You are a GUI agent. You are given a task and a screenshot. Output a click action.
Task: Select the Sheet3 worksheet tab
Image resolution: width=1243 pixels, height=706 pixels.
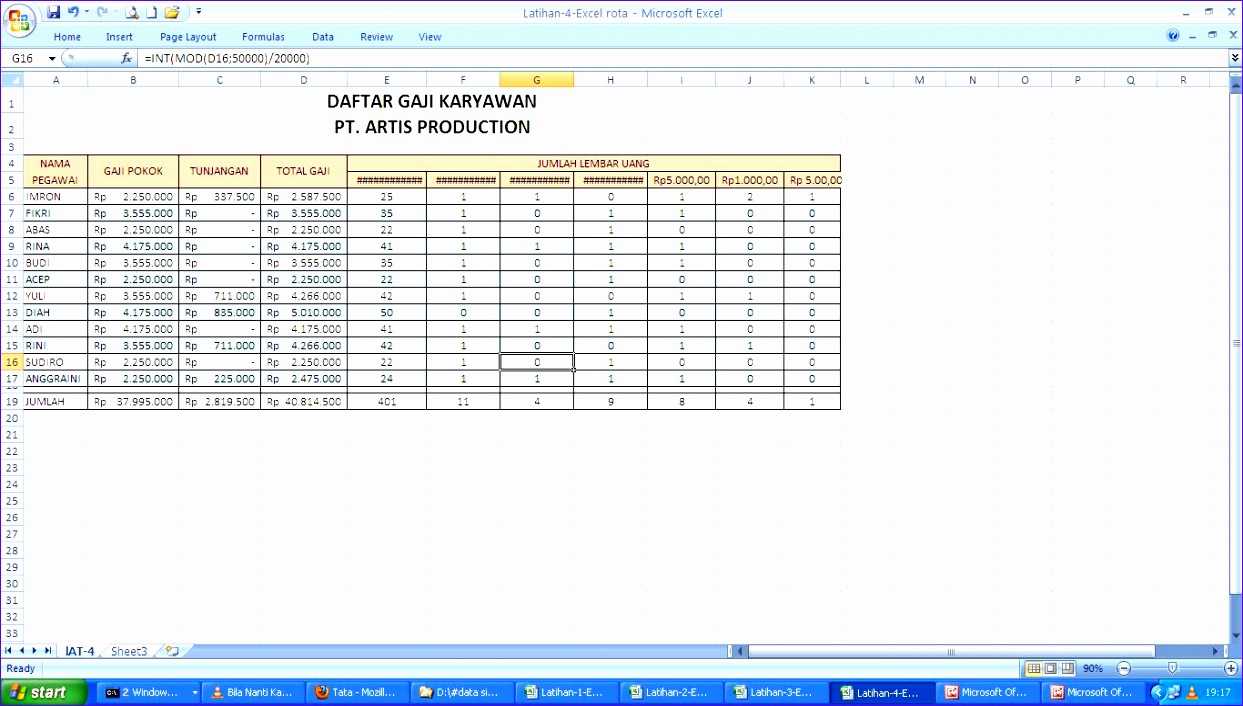pyautogui.click(x=128, y=650)
